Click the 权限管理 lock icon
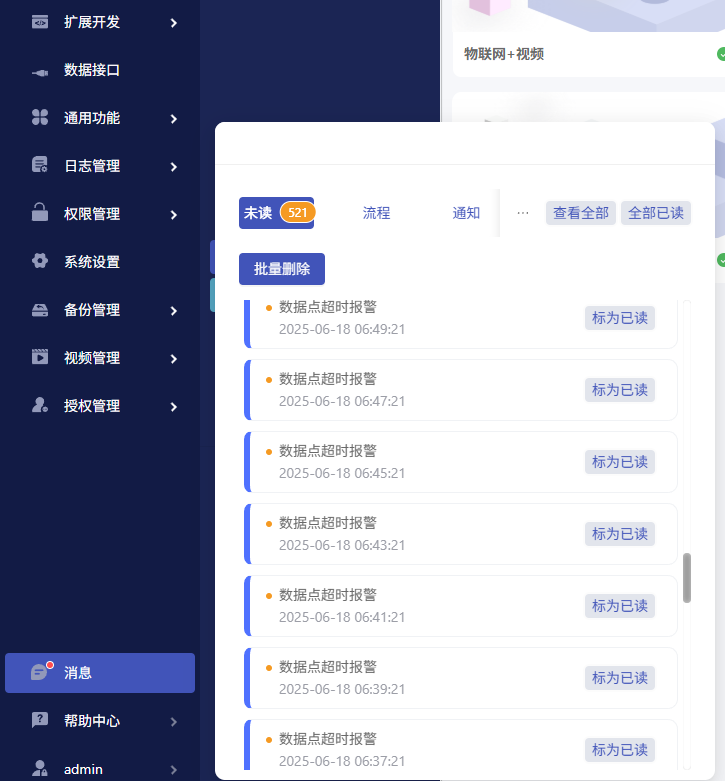725x781 pixels. coord(40,212)
